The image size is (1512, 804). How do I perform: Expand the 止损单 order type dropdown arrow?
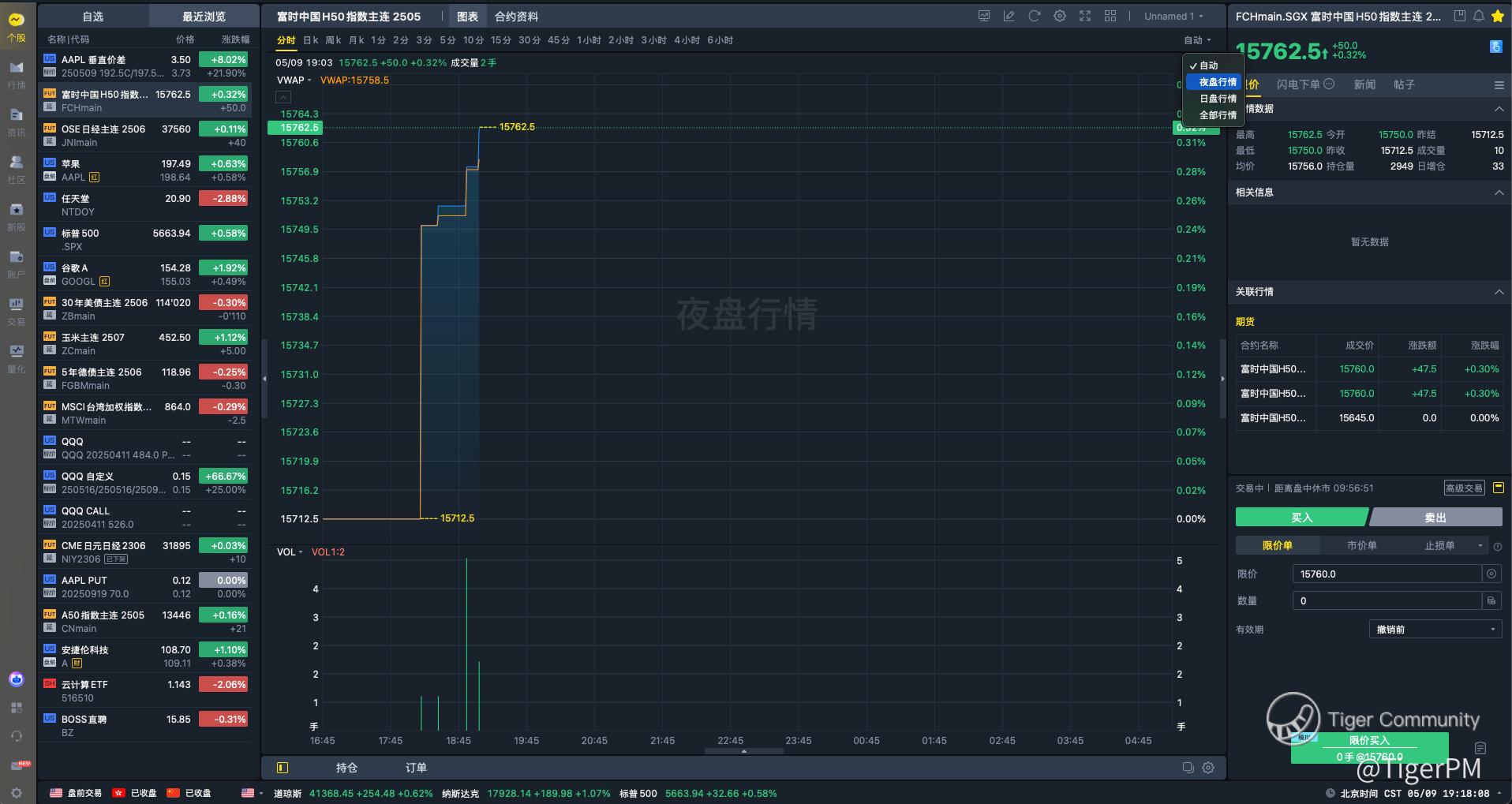pyautogui.click(x=1480, y=546)
